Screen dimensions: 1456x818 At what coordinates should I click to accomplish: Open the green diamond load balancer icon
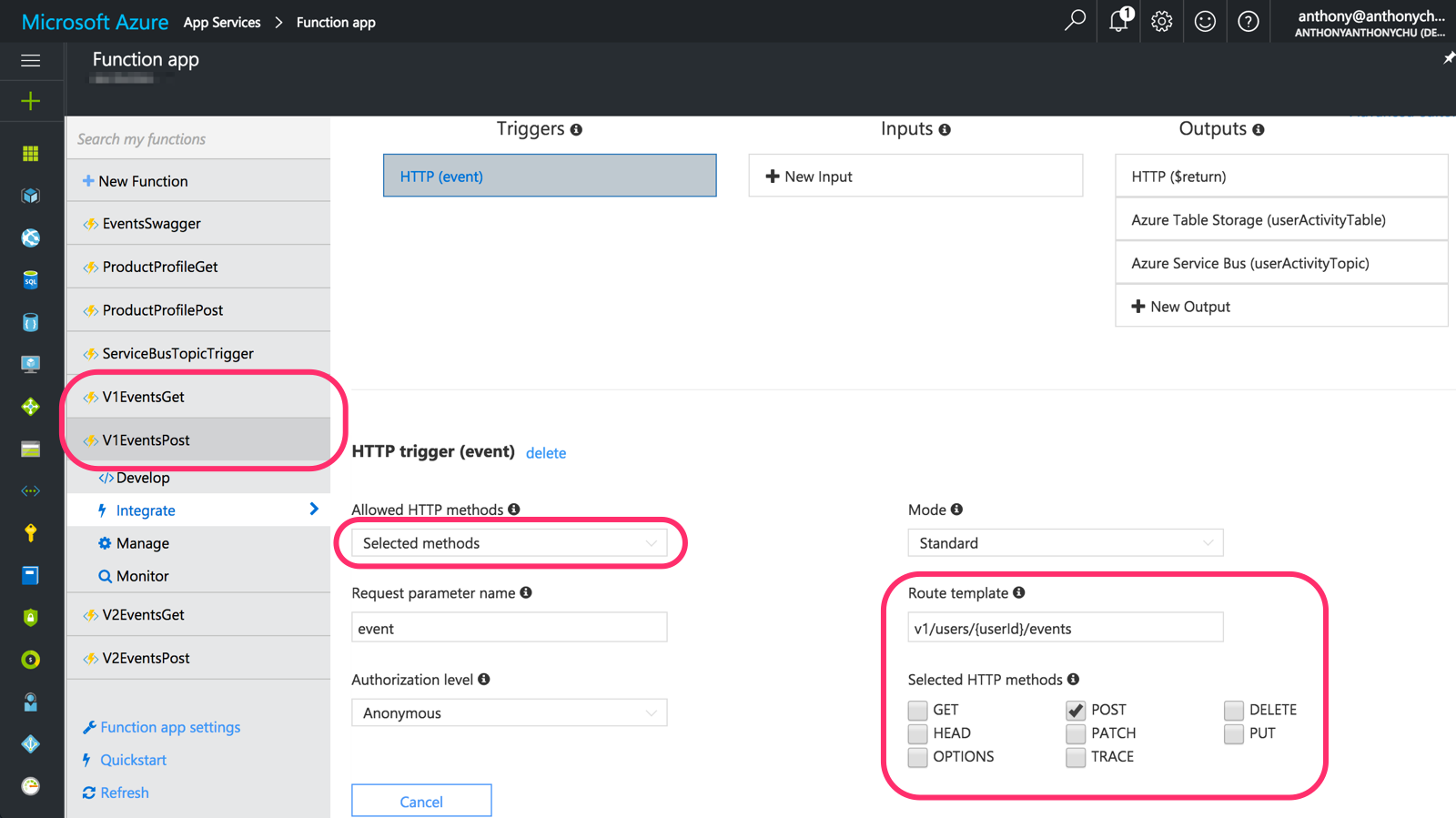pyautogui.click(x=31, y=407)
